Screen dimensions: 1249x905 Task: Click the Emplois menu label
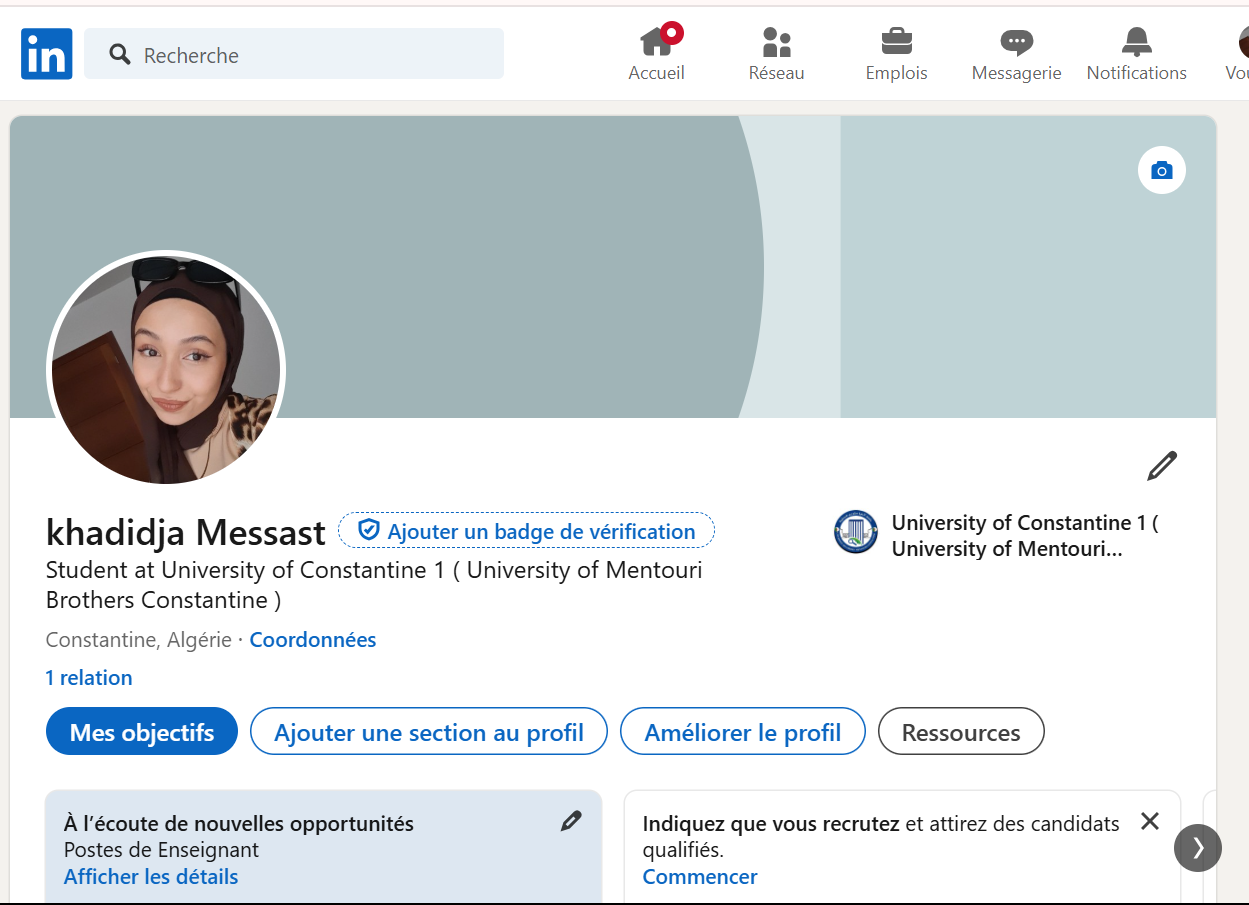click(x=896, y=73)
